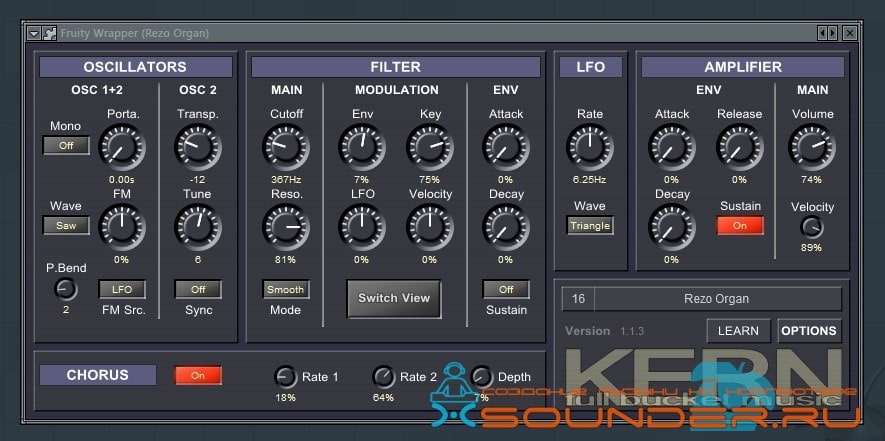Change the FM Src. LFO selector
Viewport: 885px width, 441px height.
tap(122, 289)
